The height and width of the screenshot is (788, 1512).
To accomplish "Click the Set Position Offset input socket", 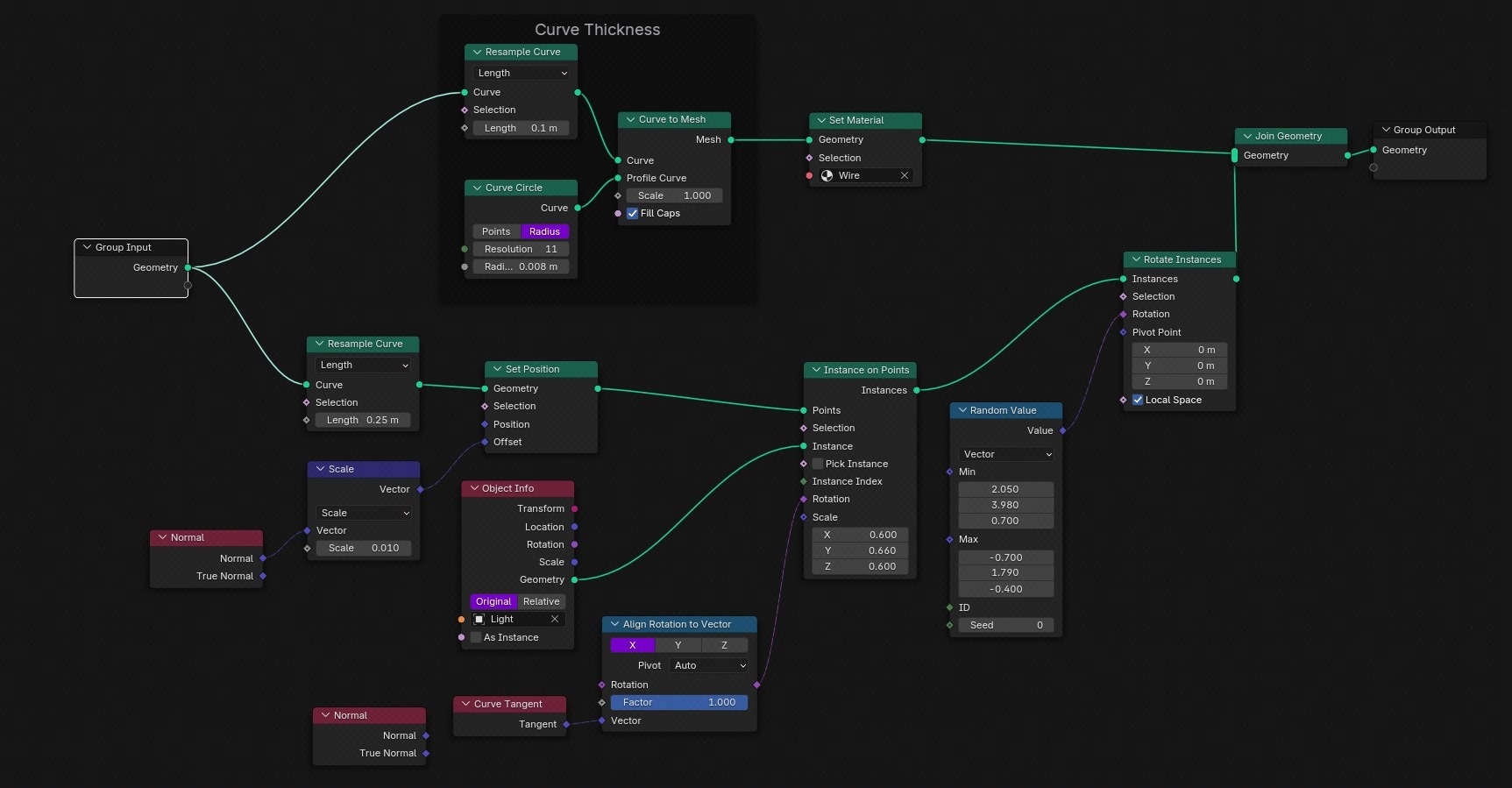I will click(x=485, y=442).
